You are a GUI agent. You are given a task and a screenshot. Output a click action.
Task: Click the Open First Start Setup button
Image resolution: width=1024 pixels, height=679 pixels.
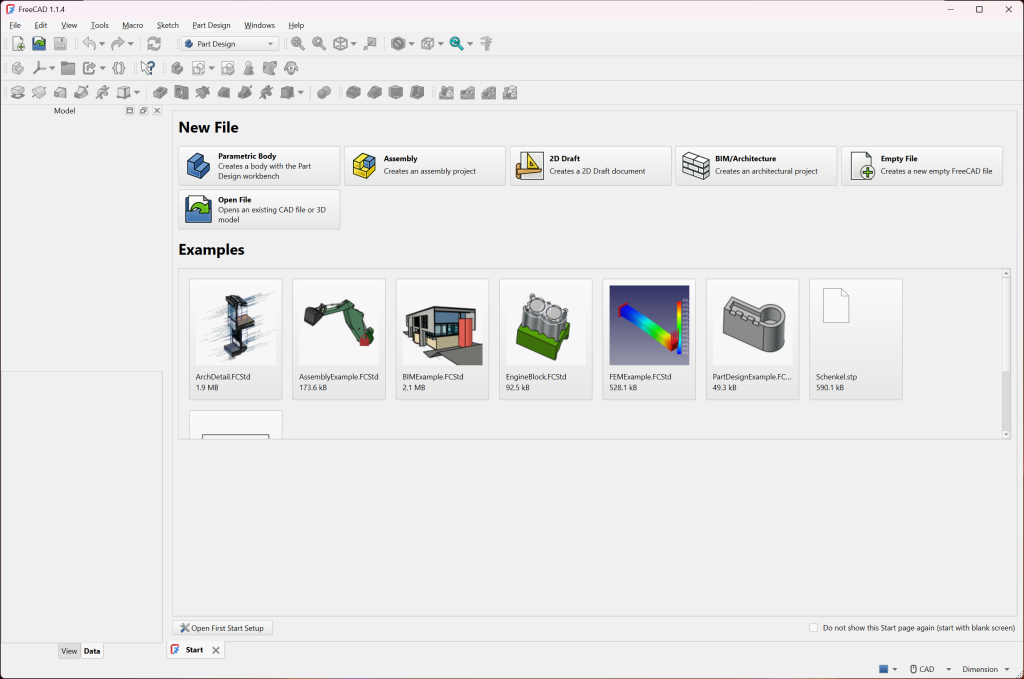(223, 628)
